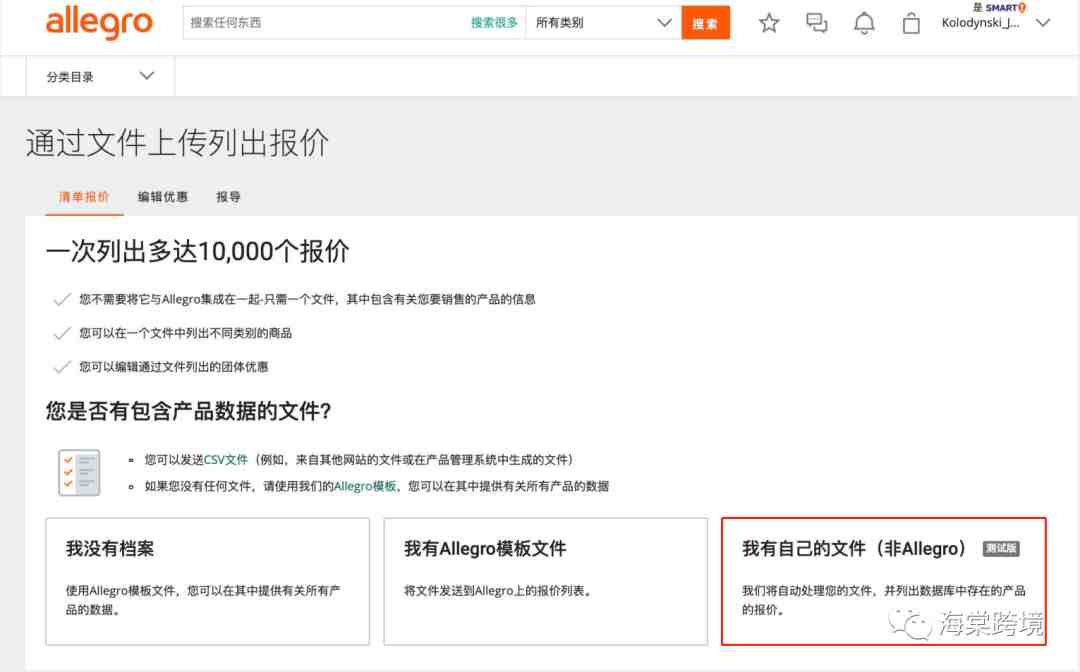
Task: Switch to the 报导 tab
Action: coord(228,197)
